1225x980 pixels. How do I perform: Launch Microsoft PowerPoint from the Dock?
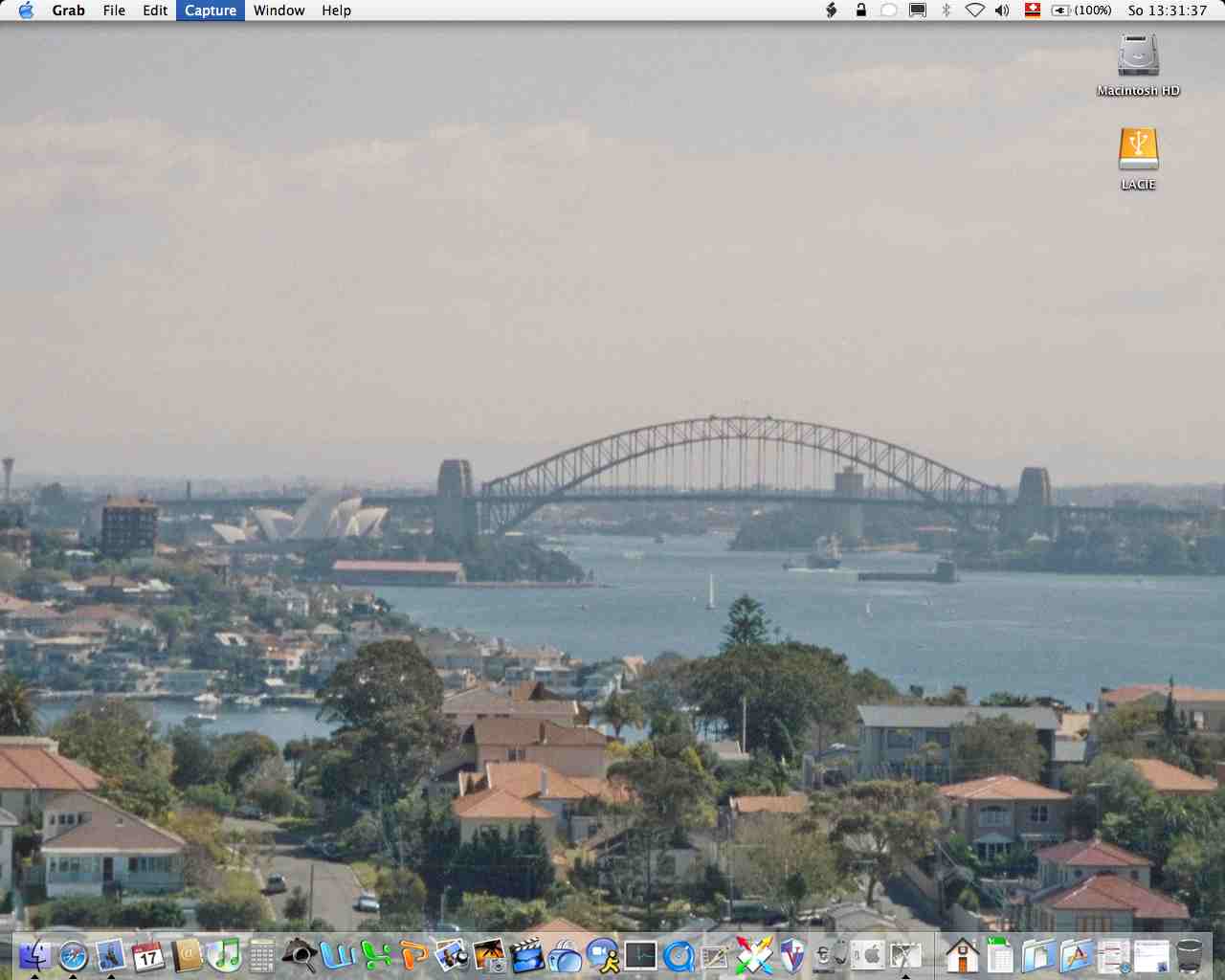(x=412, y=955)
